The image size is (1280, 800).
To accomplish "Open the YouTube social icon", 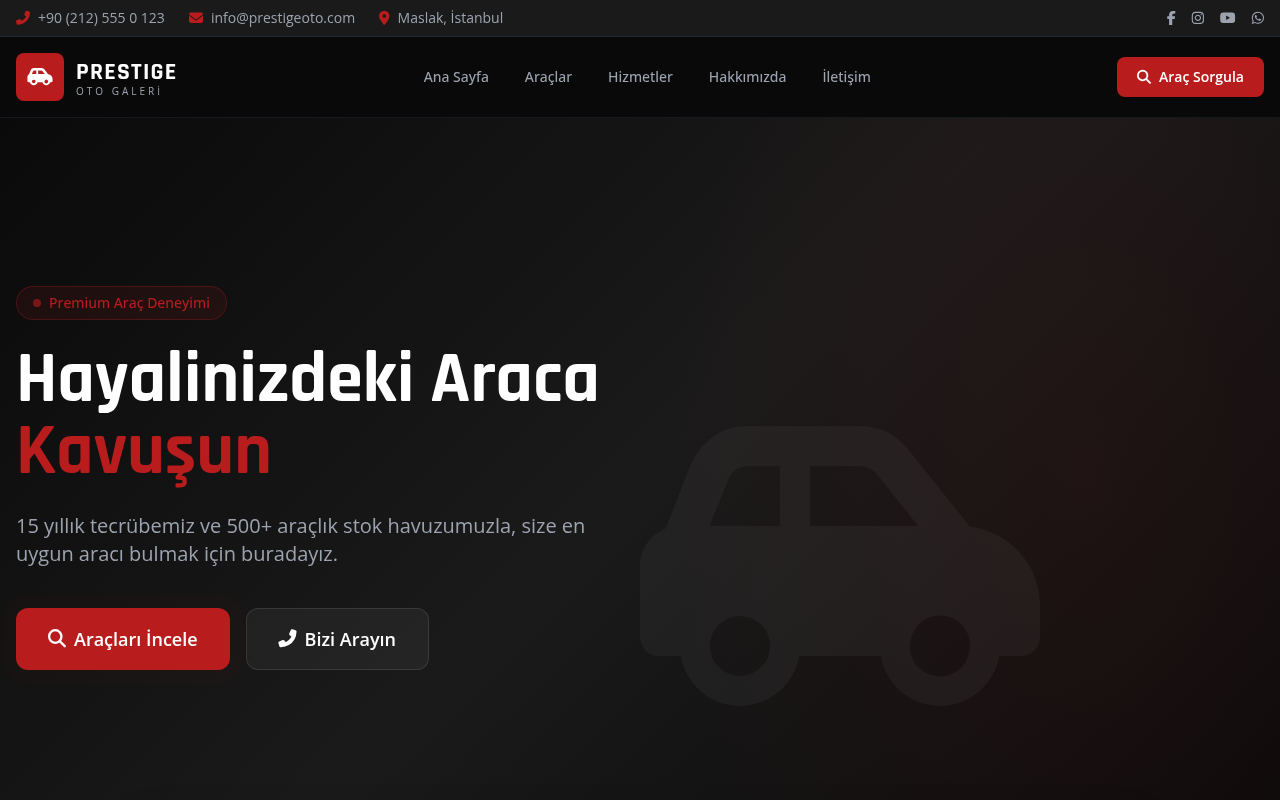I will pyautogui.click(x=1227, y=17).
